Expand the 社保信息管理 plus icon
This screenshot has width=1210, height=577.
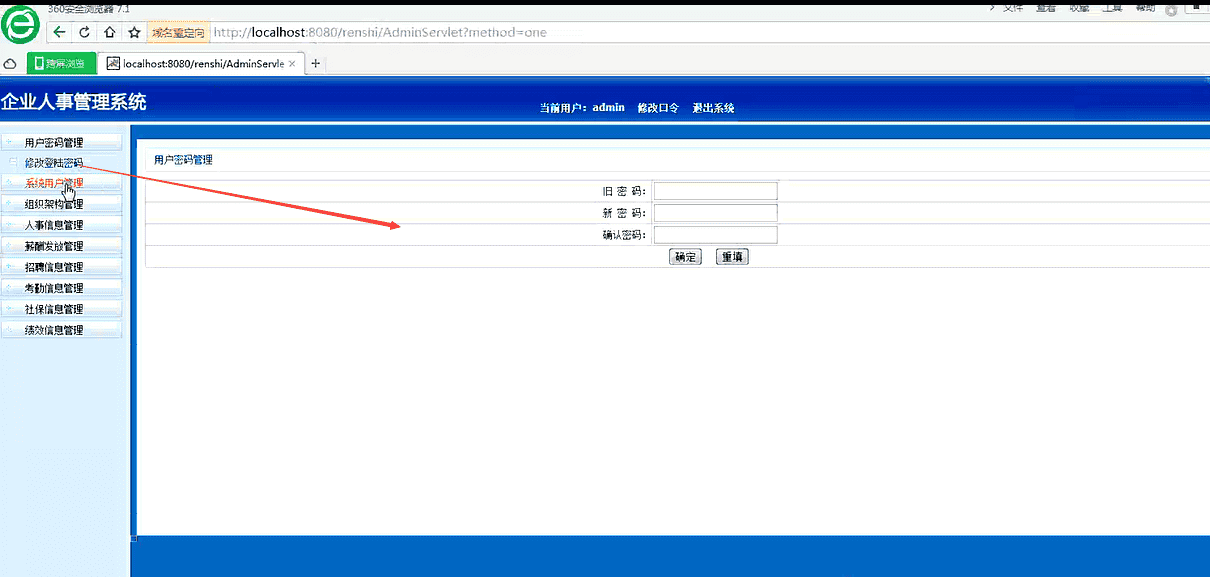pyautogui.click(x=10, y=309)
